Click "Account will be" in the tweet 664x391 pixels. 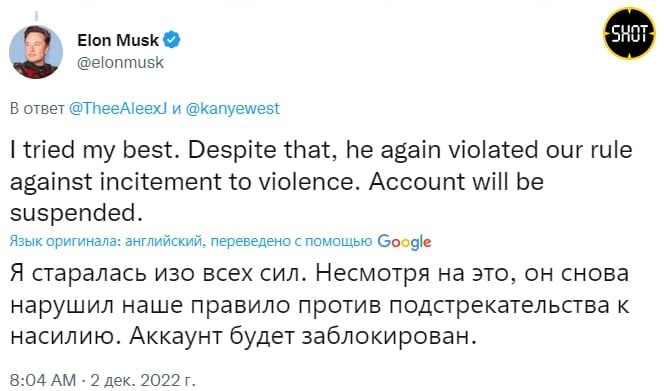pyautogui.click(x=456, y=182)
